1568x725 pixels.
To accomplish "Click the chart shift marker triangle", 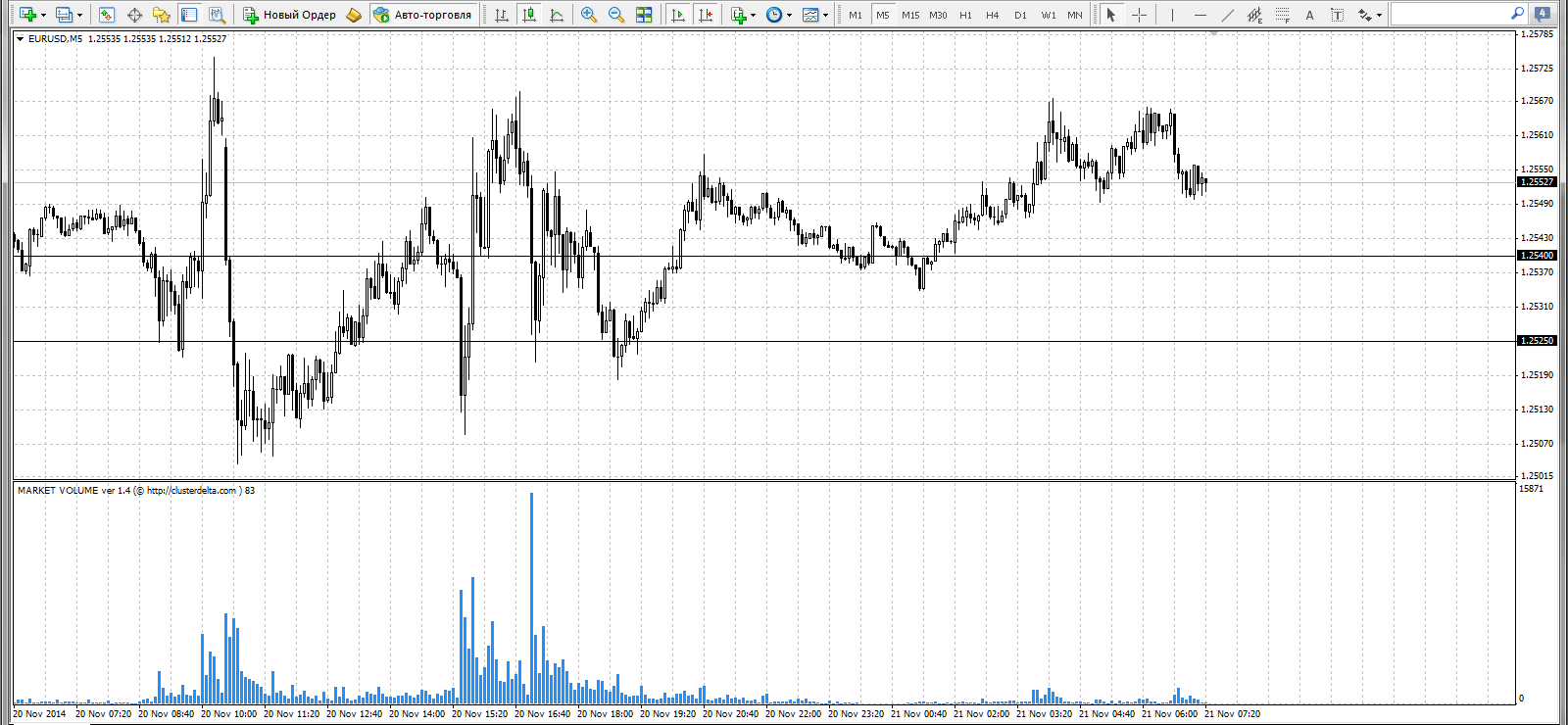I will pos(1213,33).
